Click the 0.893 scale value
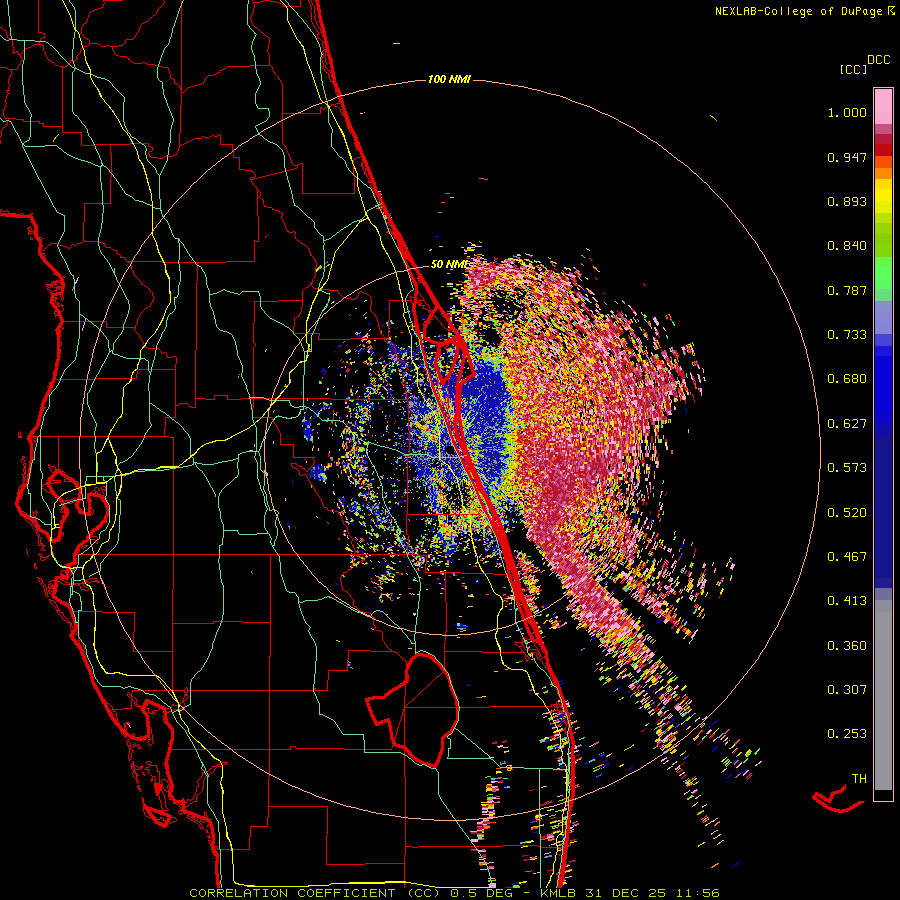900x900 pixels. pyautogui.click(x=847, y=201)
